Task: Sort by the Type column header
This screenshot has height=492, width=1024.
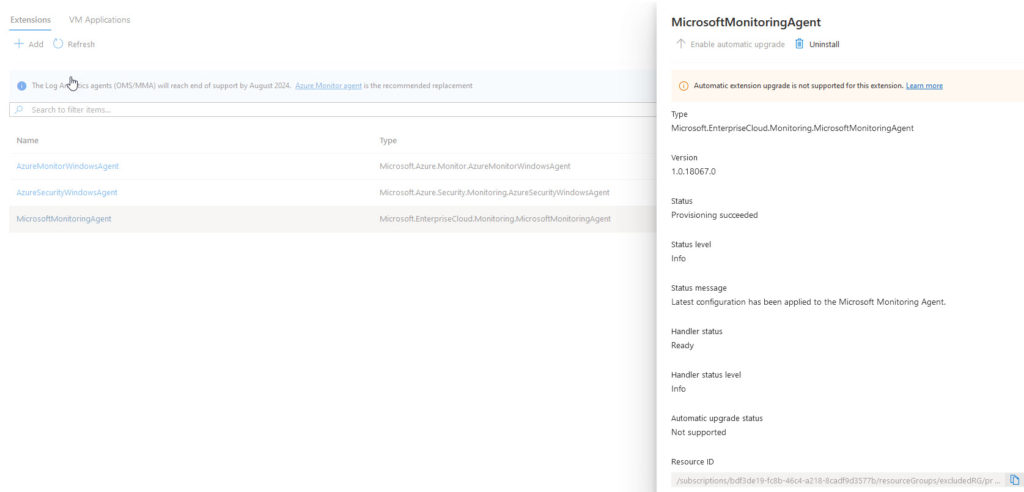Action: pyautogui.click(x=388, y=140)
